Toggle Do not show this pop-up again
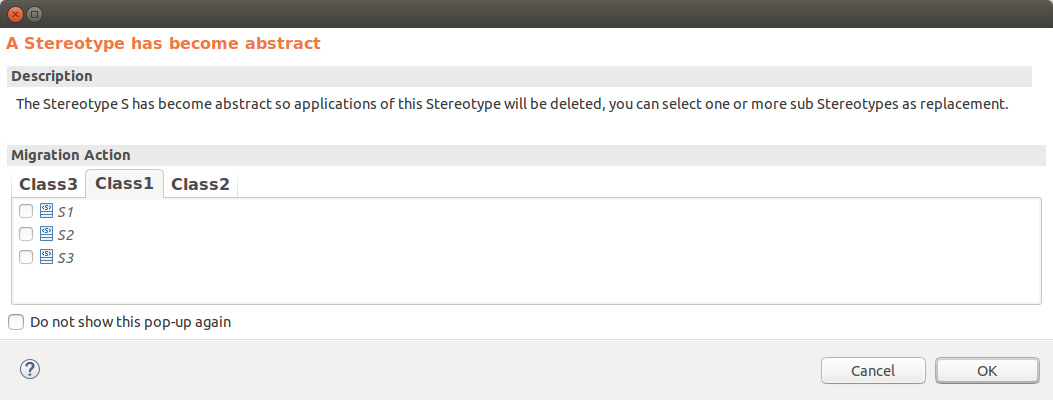This screenshot has height=400, width=1053. pyautogui.click(x=15, y=322)
